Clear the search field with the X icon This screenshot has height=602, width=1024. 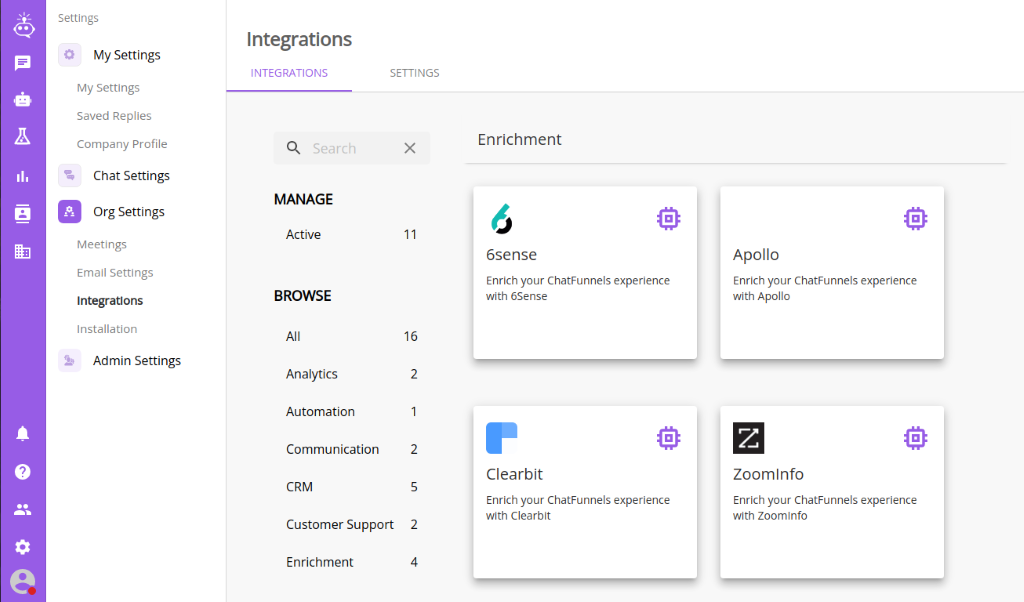(x=409, y=148)
